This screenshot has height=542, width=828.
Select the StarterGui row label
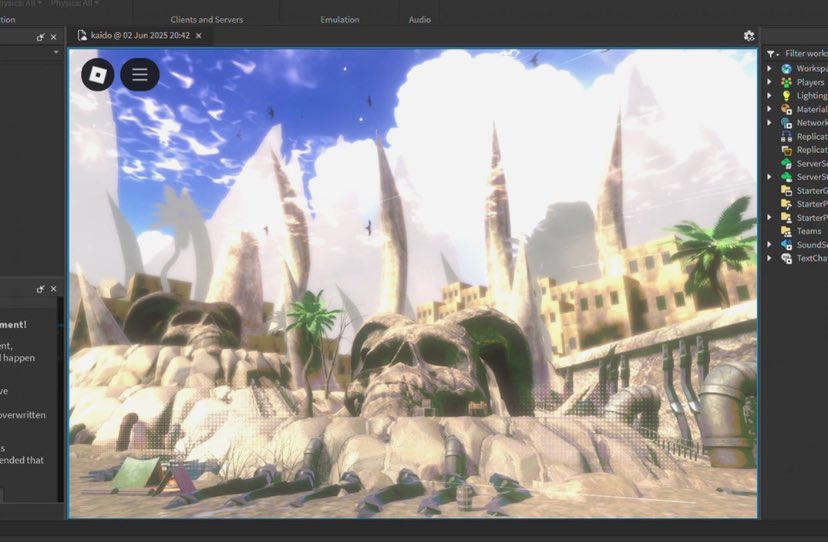tap(812, 191)
